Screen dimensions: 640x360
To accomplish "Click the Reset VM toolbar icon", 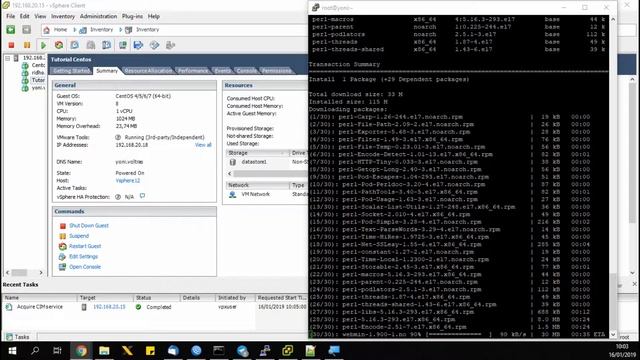I will [x=59, y=45].
